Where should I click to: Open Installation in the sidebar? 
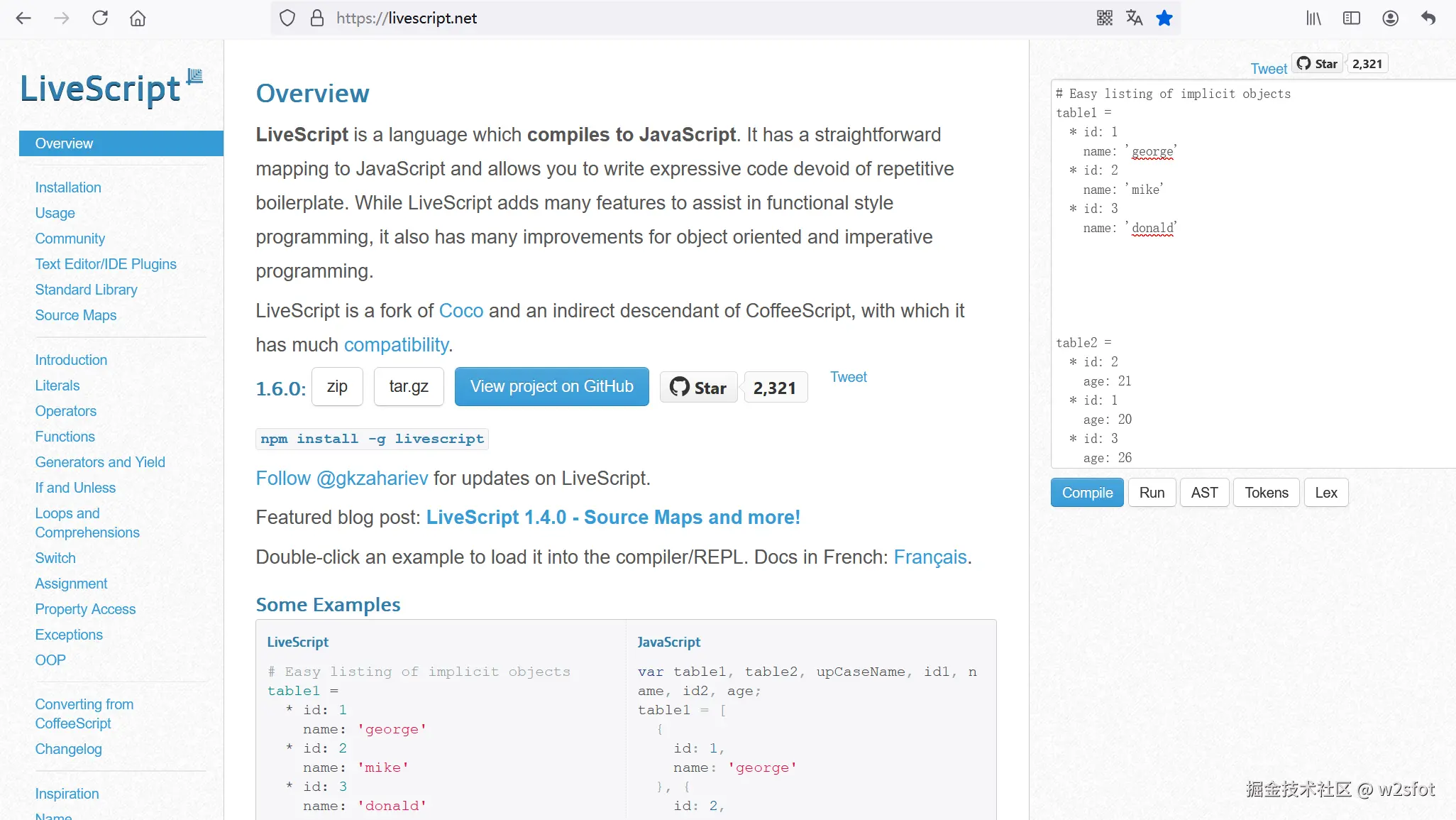(68, 187)
